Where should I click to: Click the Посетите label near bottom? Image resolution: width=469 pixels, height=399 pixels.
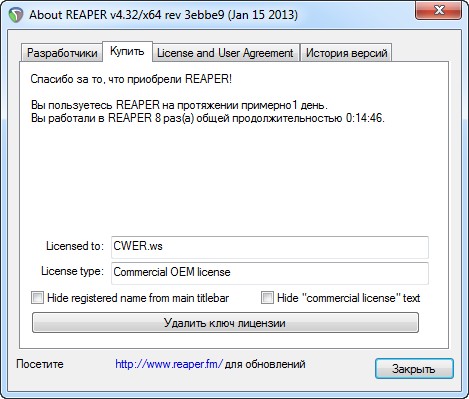pos(40,364)
